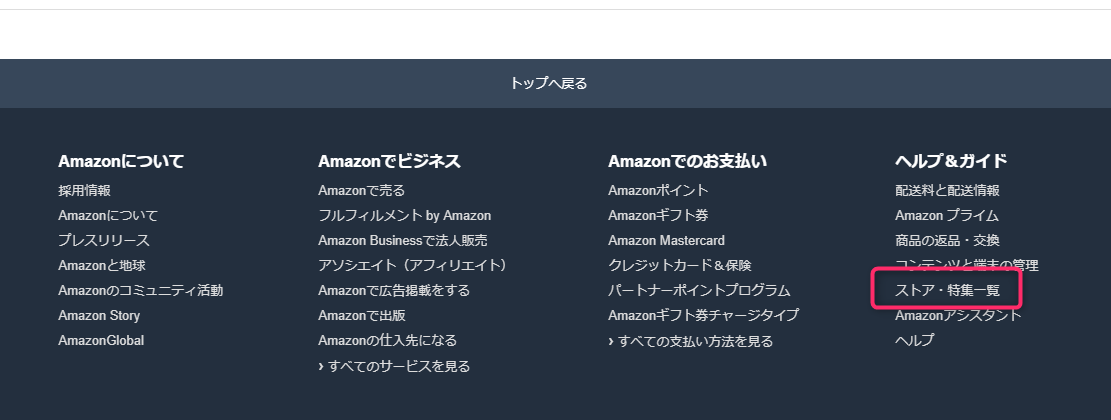This screenshot has width=1111, height=420.
Task: Click the AmazonGlobal link
Action: pyautogui.click(x=101, y=340)
